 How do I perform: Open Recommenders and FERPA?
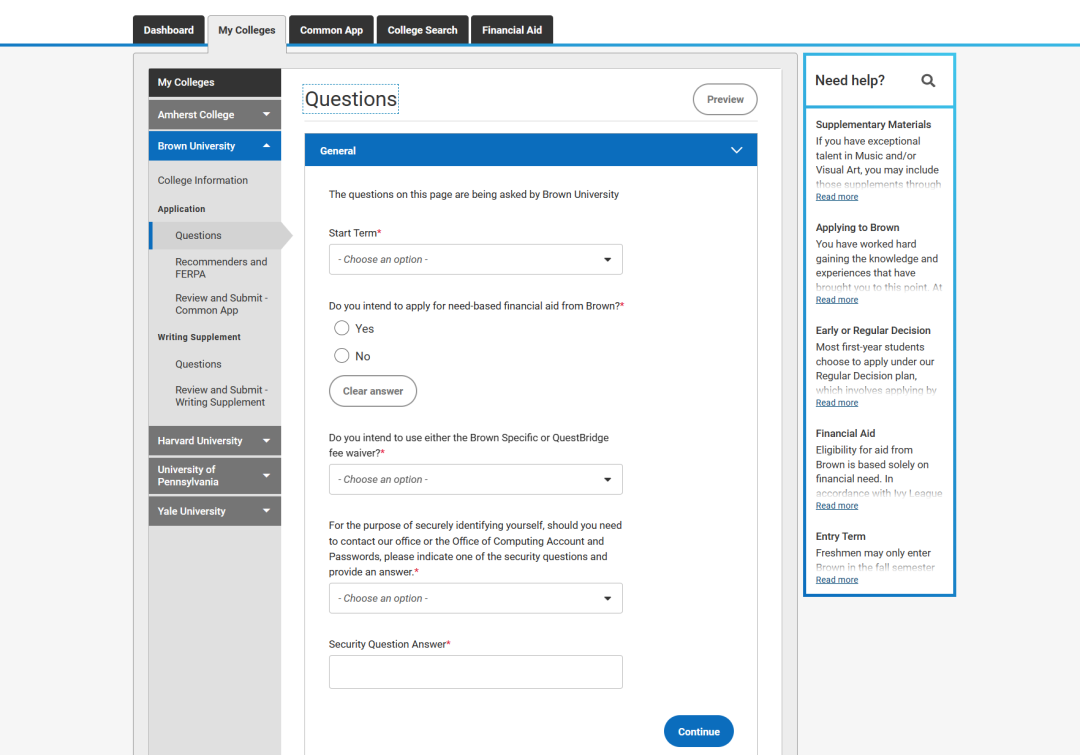coord(221,268)
